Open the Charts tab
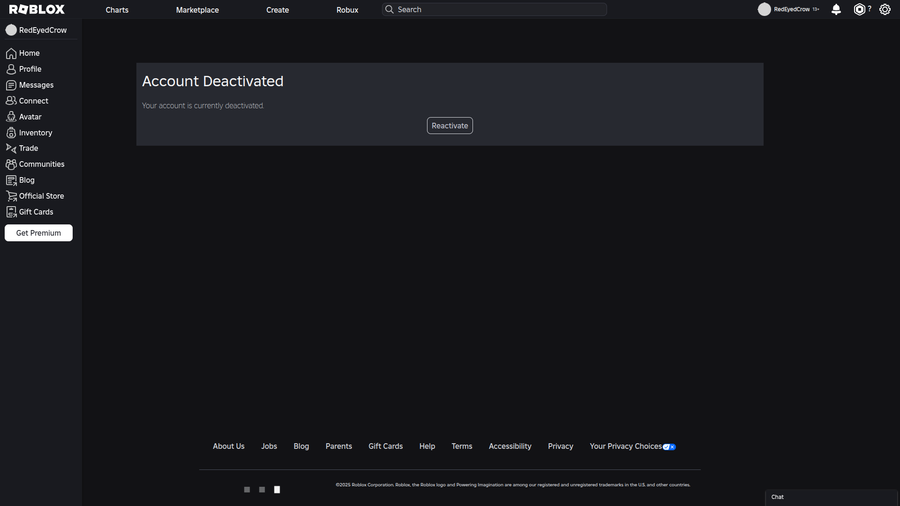The width and height of the screenshot is (900, 506). (117, 10)
